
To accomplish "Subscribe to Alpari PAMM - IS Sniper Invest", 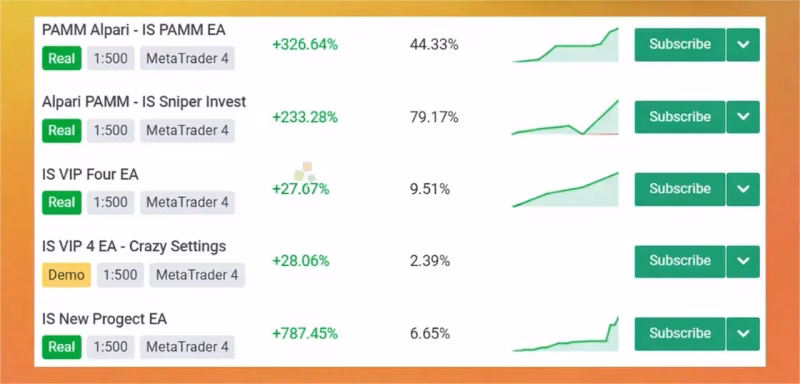I will pos(680,117).
